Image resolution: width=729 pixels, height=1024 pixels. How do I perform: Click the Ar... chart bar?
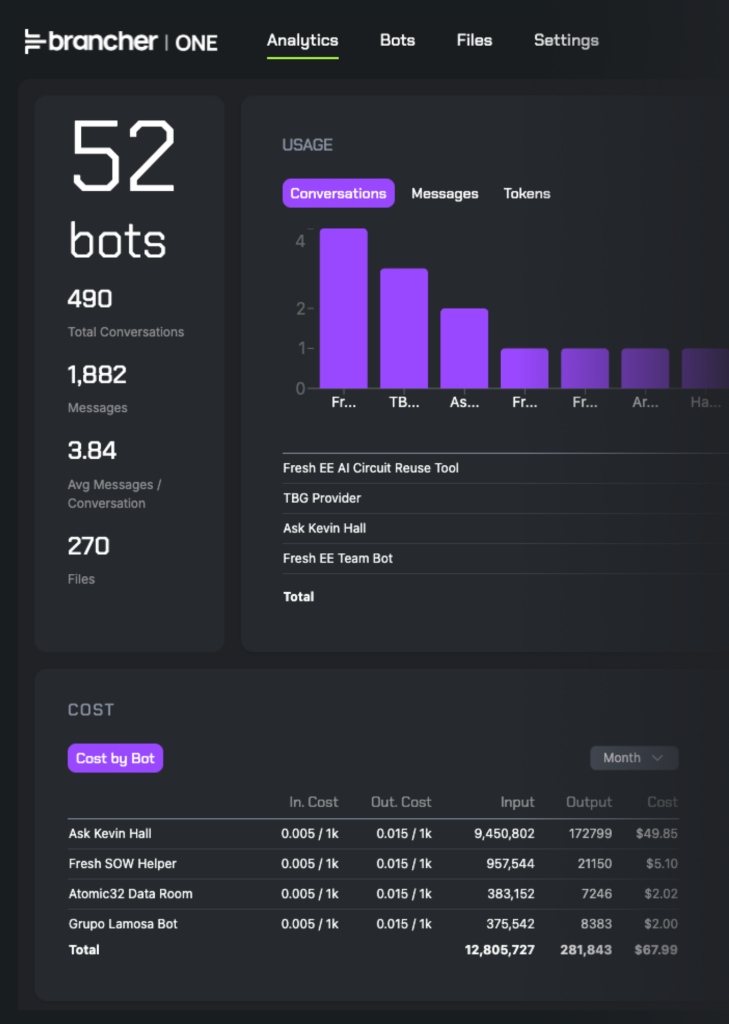645,368
